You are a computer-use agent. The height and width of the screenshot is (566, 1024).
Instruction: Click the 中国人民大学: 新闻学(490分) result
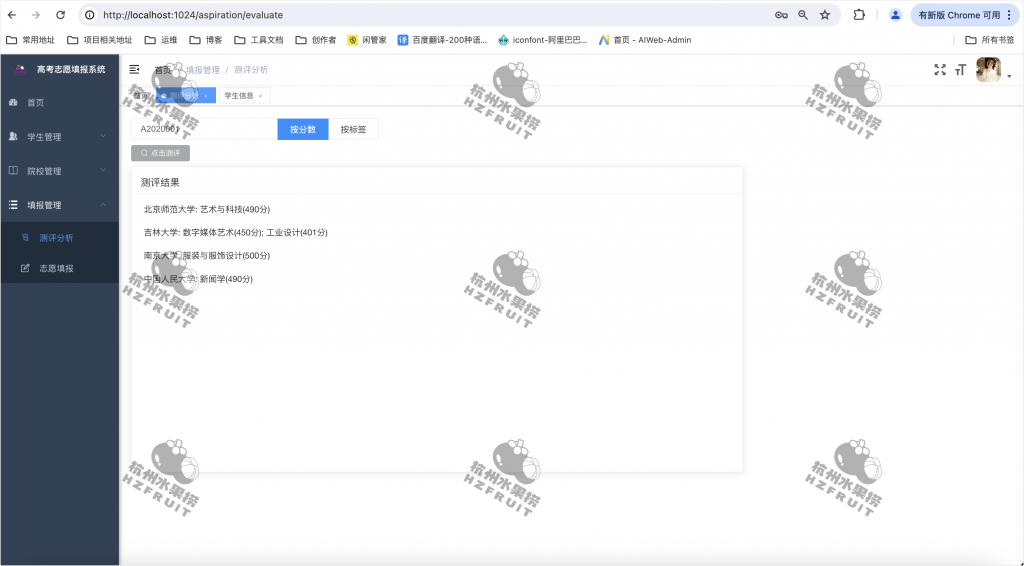click(199, 279)
